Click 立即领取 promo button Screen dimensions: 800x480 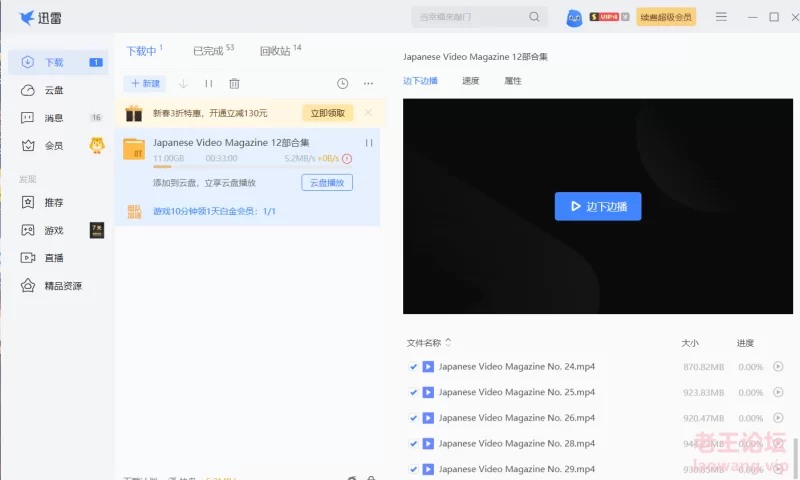click(328, 113)
